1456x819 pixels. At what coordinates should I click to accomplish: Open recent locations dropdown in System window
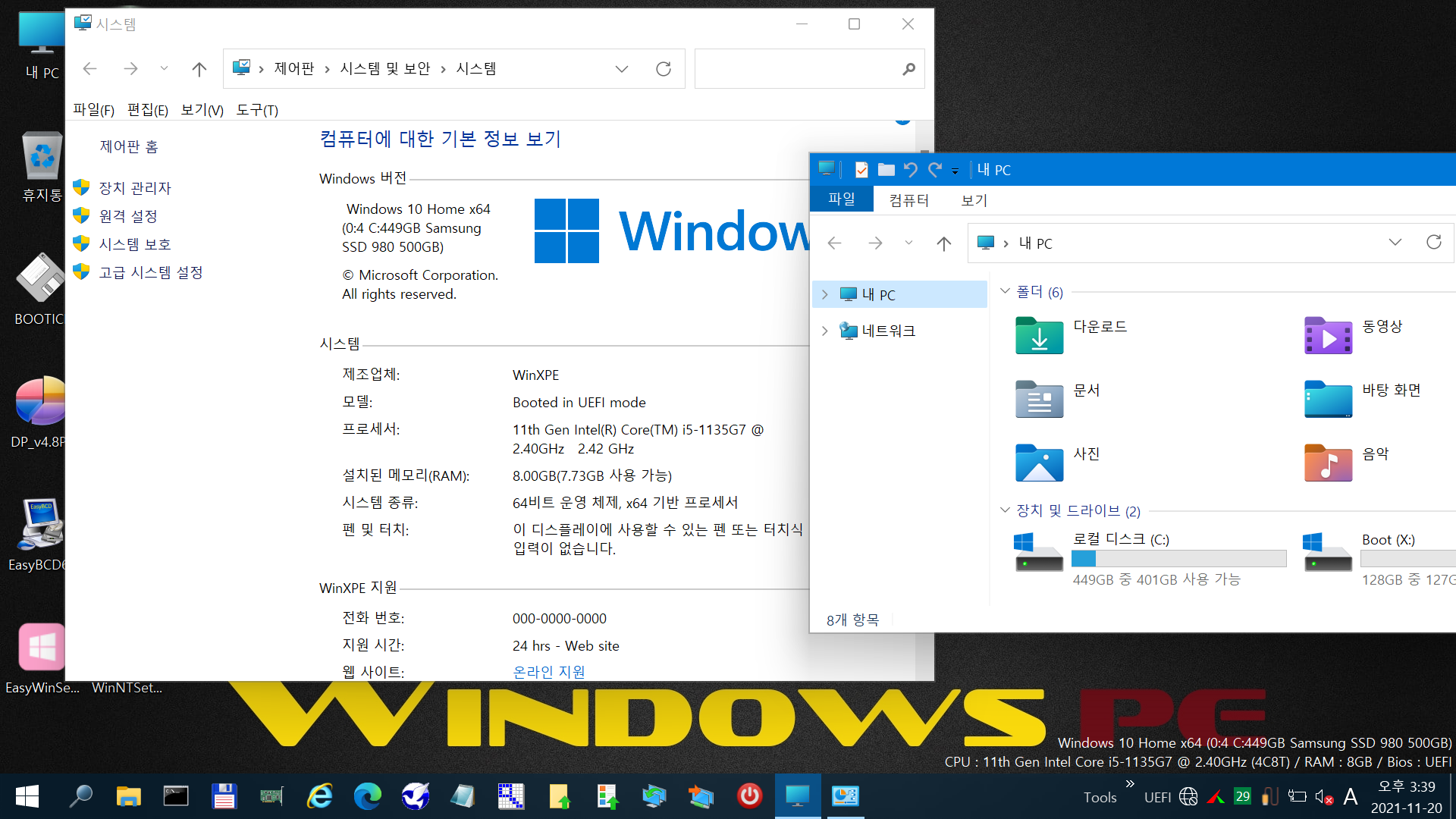click(164, 68)
